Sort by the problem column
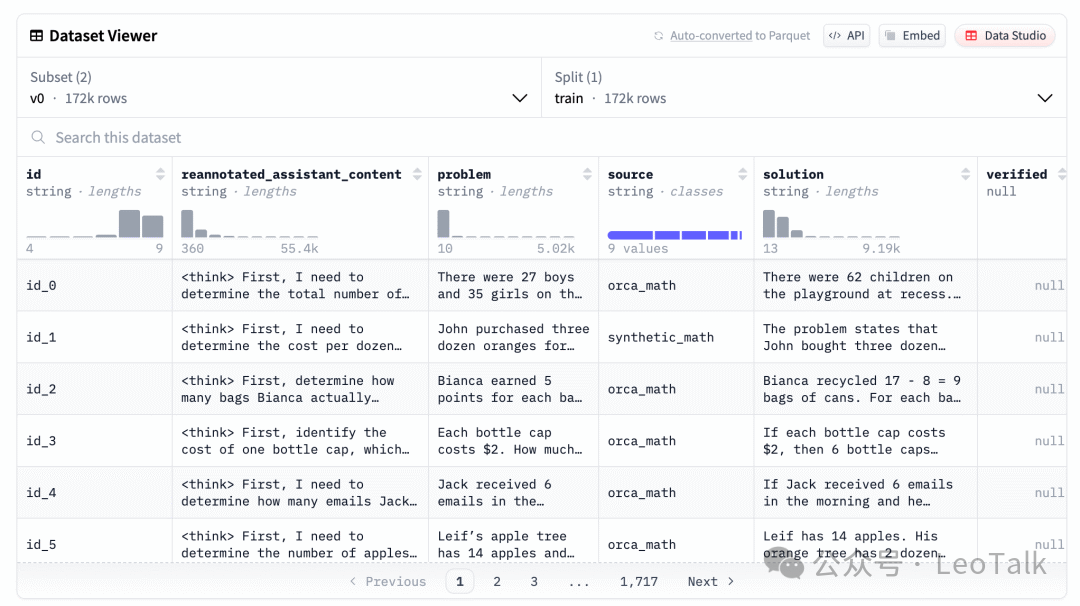The width and height of the screenshot is (1080, 606). (x=587, y=174)
